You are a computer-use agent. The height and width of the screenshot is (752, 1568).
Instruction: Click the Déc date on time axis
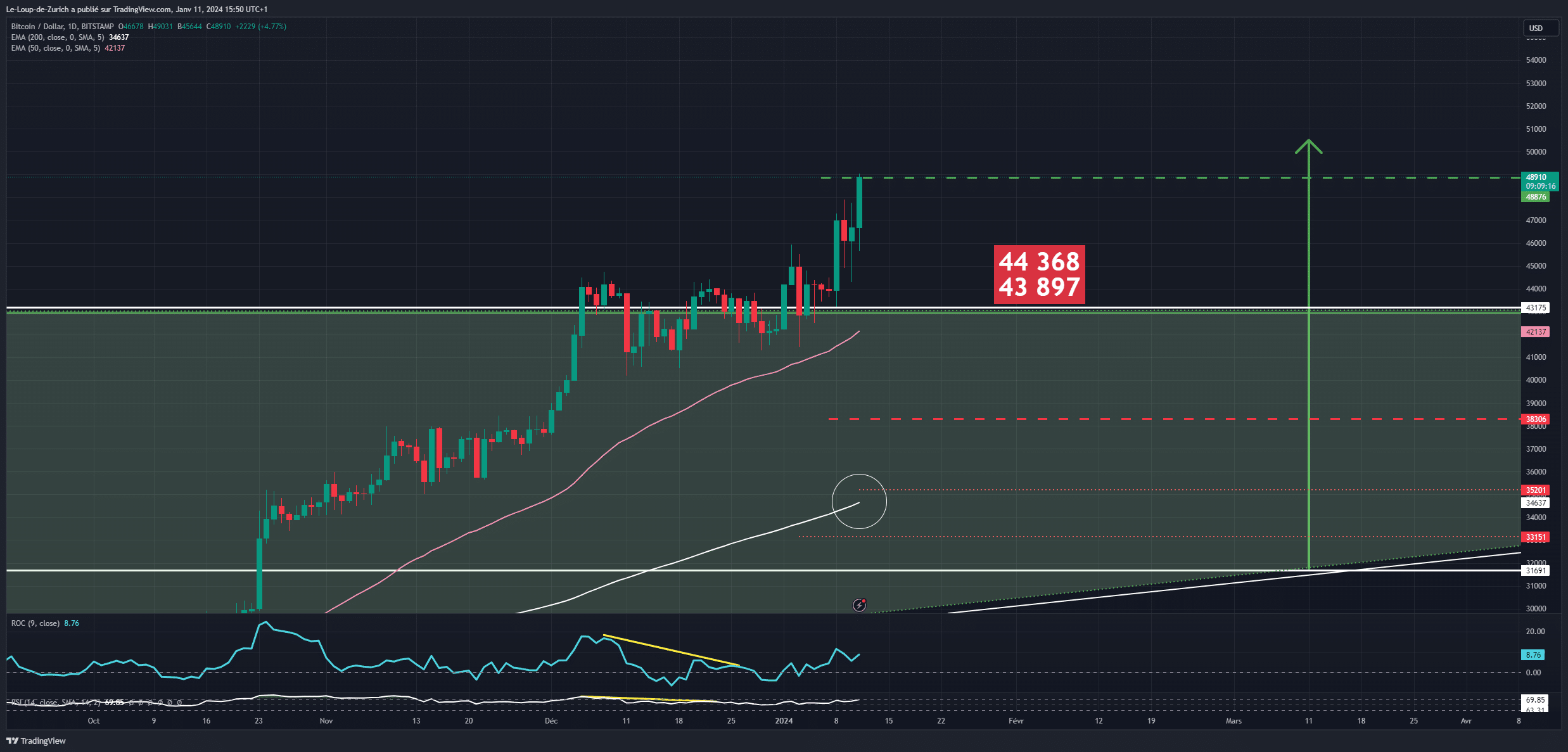coord(551,721)
